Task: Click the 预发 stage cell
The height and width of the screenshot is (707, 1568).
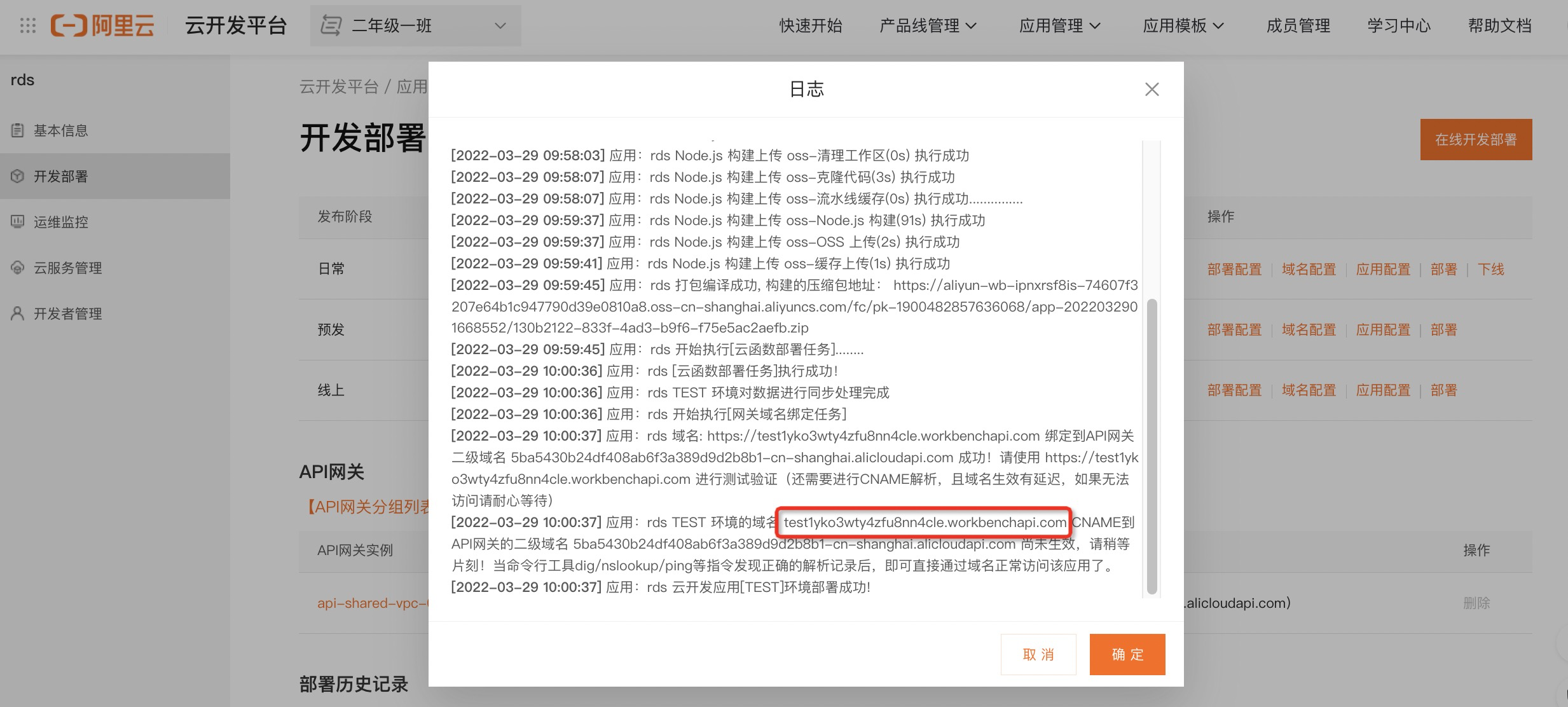Action: pyautogui.click(x=331, y=329)
